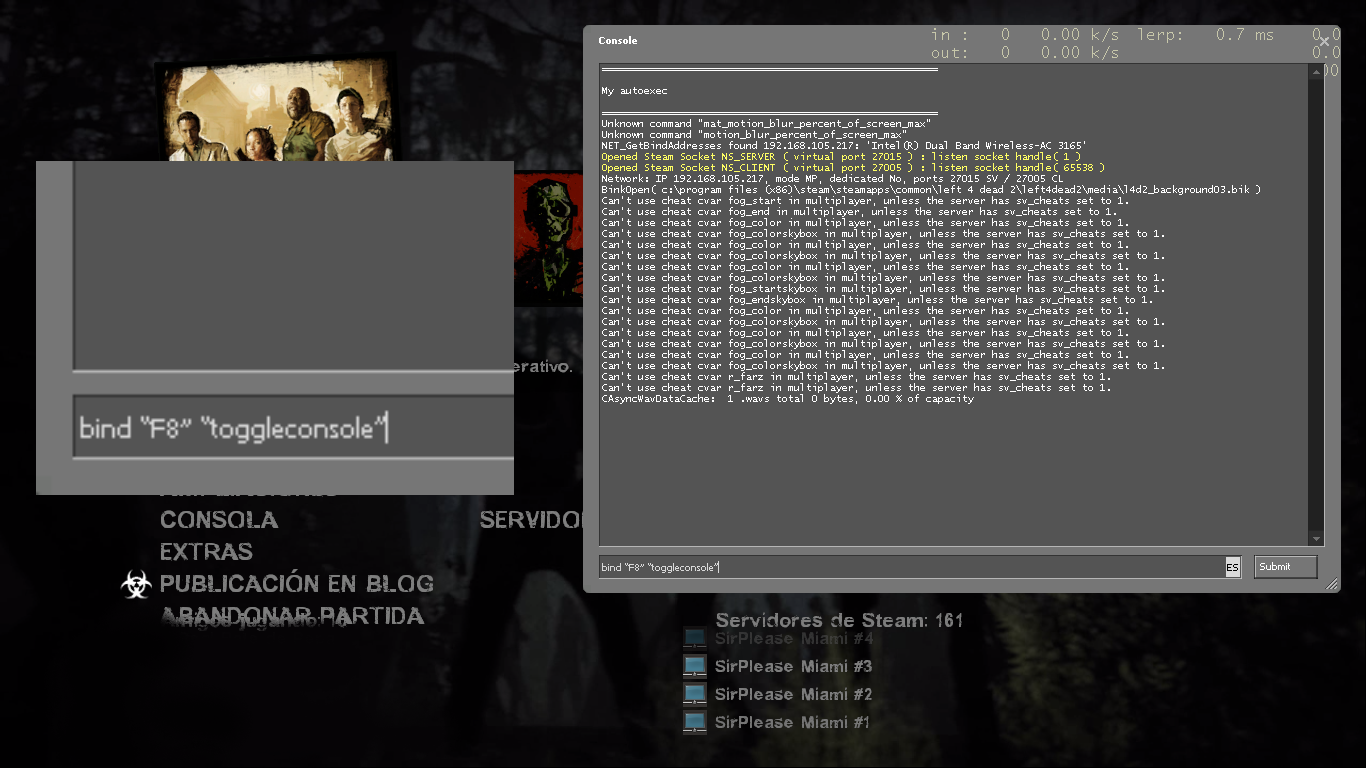Screen dimensions: 1366x768
Task: Click the fog_endskybox cheat cvar console line
Action: (877, 300)
